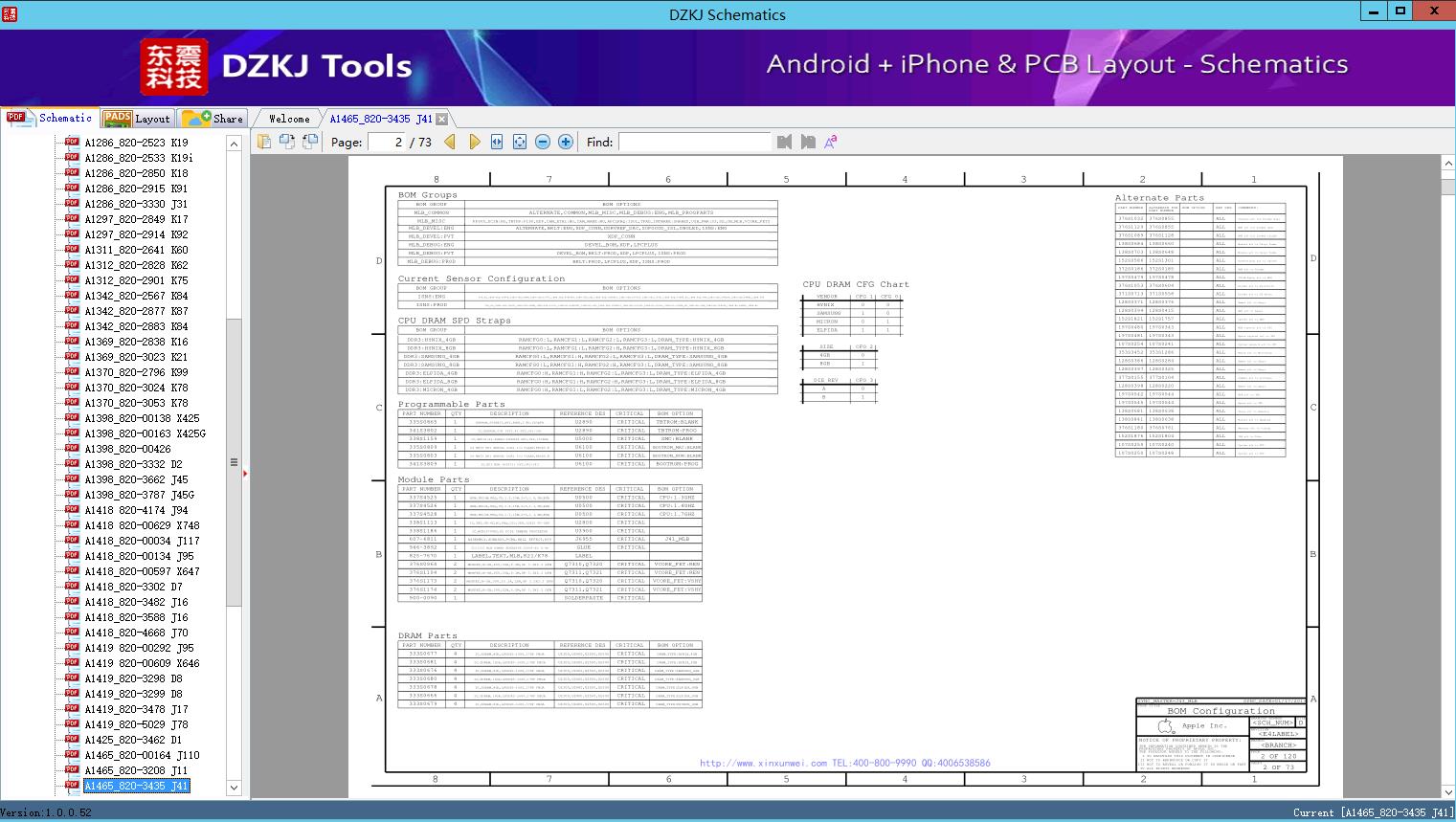
Task: Click file list scrollbar down arrow
Action: (234, 788)
